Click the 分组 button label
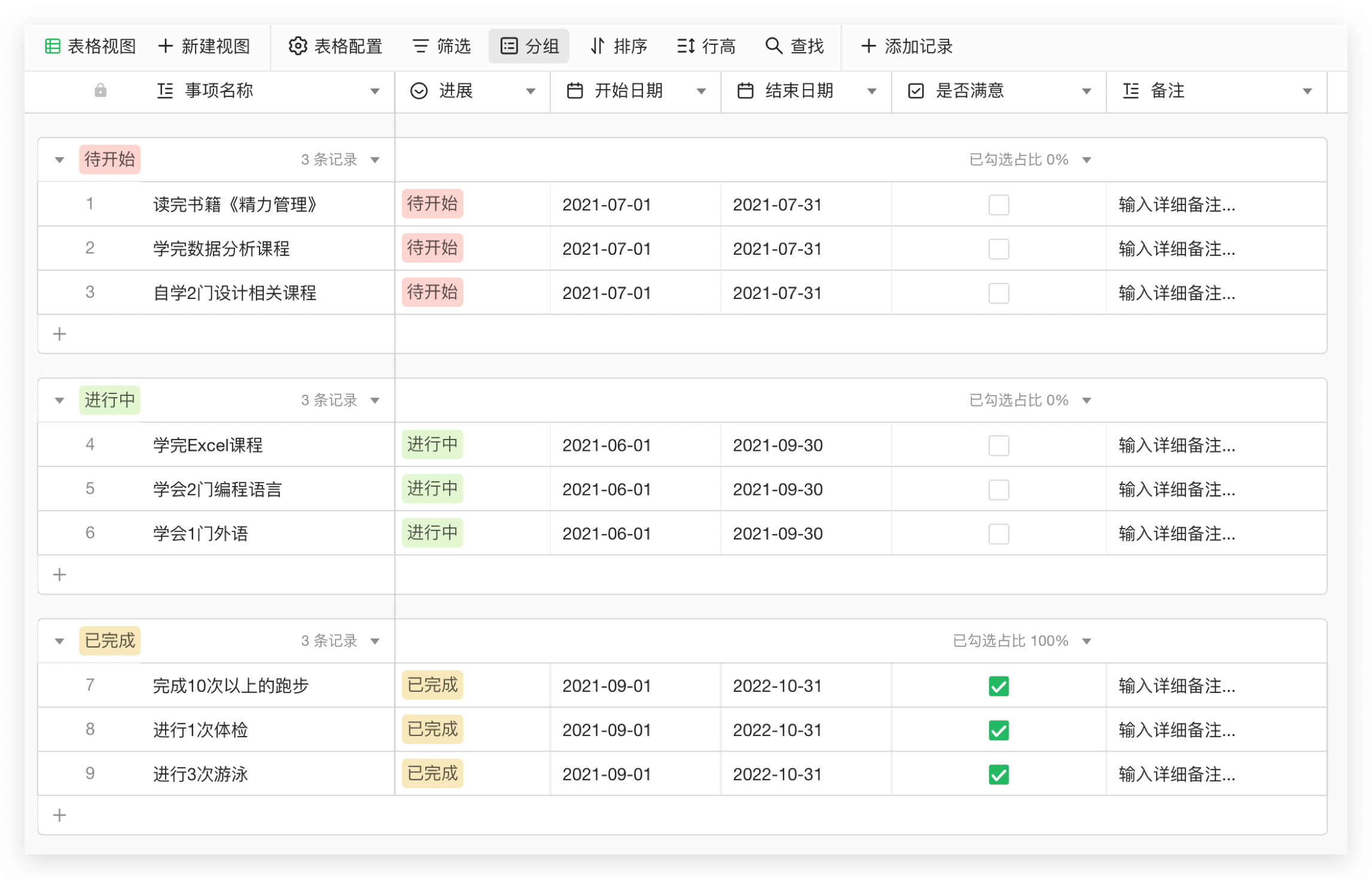The image size is (1372, 879). [542, 46]
